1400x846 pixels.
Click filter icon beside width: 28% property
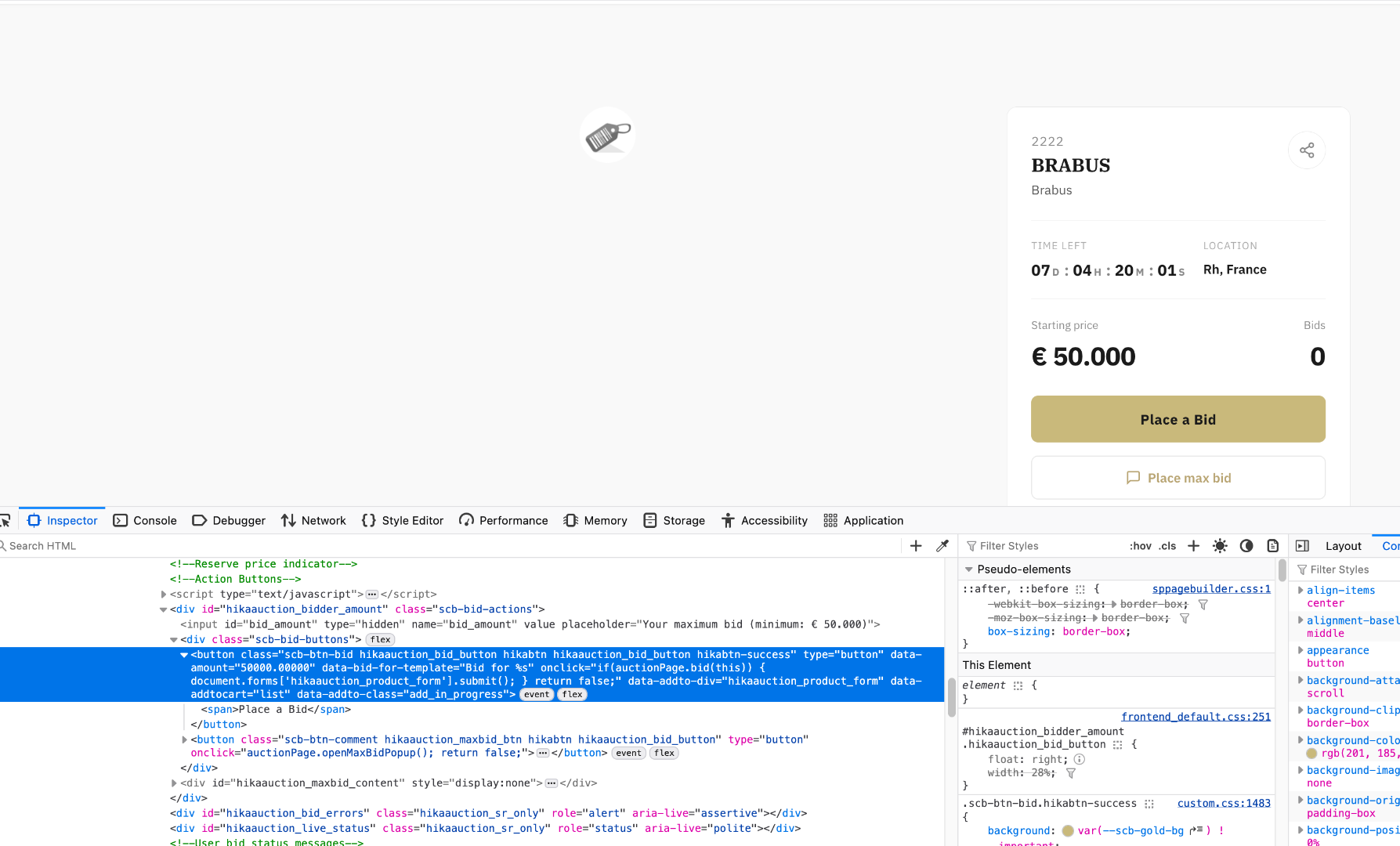pyautogui.click(x=1071, y=773)
